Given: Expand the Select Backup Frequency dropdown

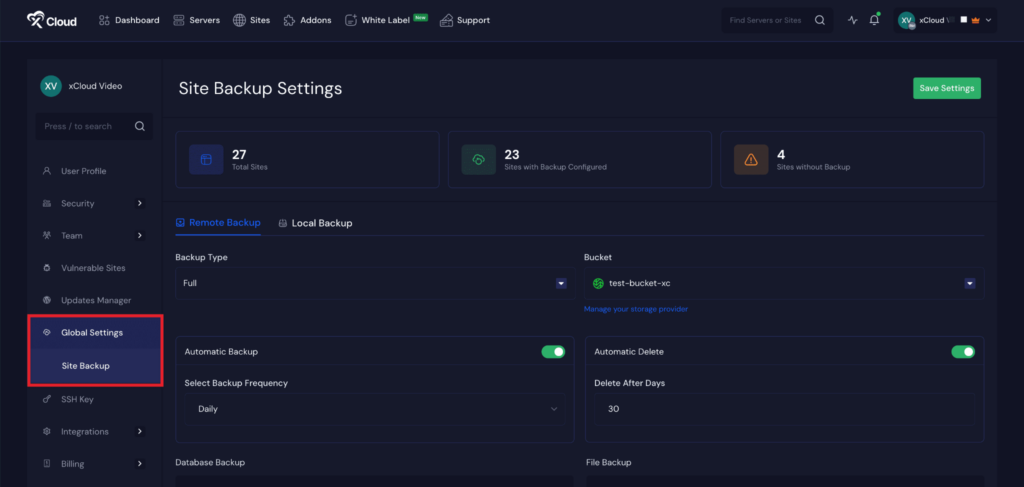Looking at the screenshot, I should click(x=374, y=409).
